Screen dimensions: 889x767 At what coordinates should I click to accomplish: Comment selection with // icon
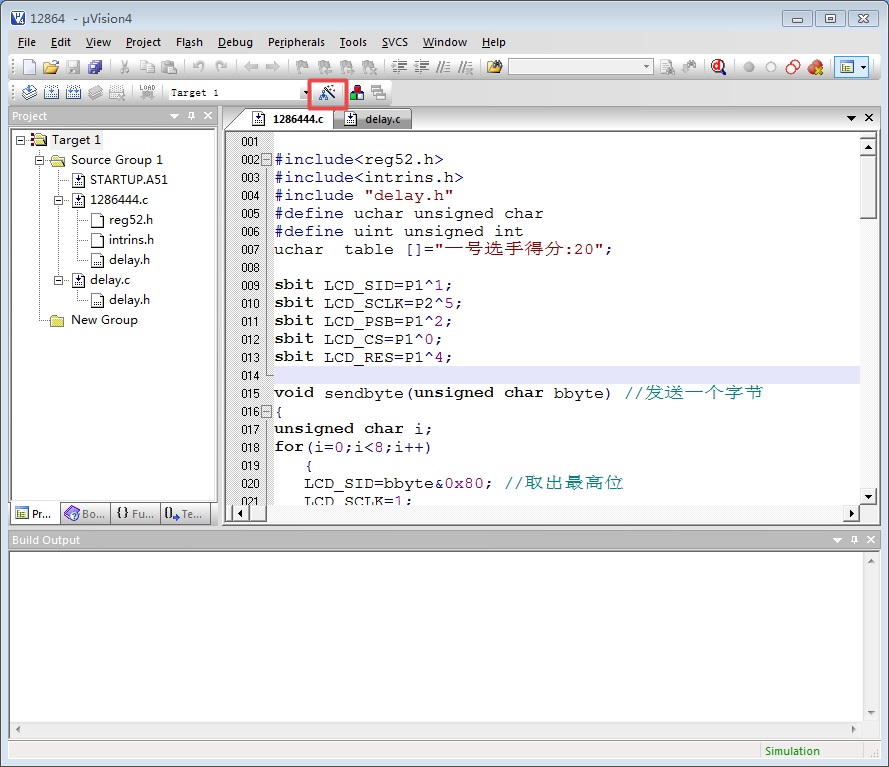(x=443, y=67)
